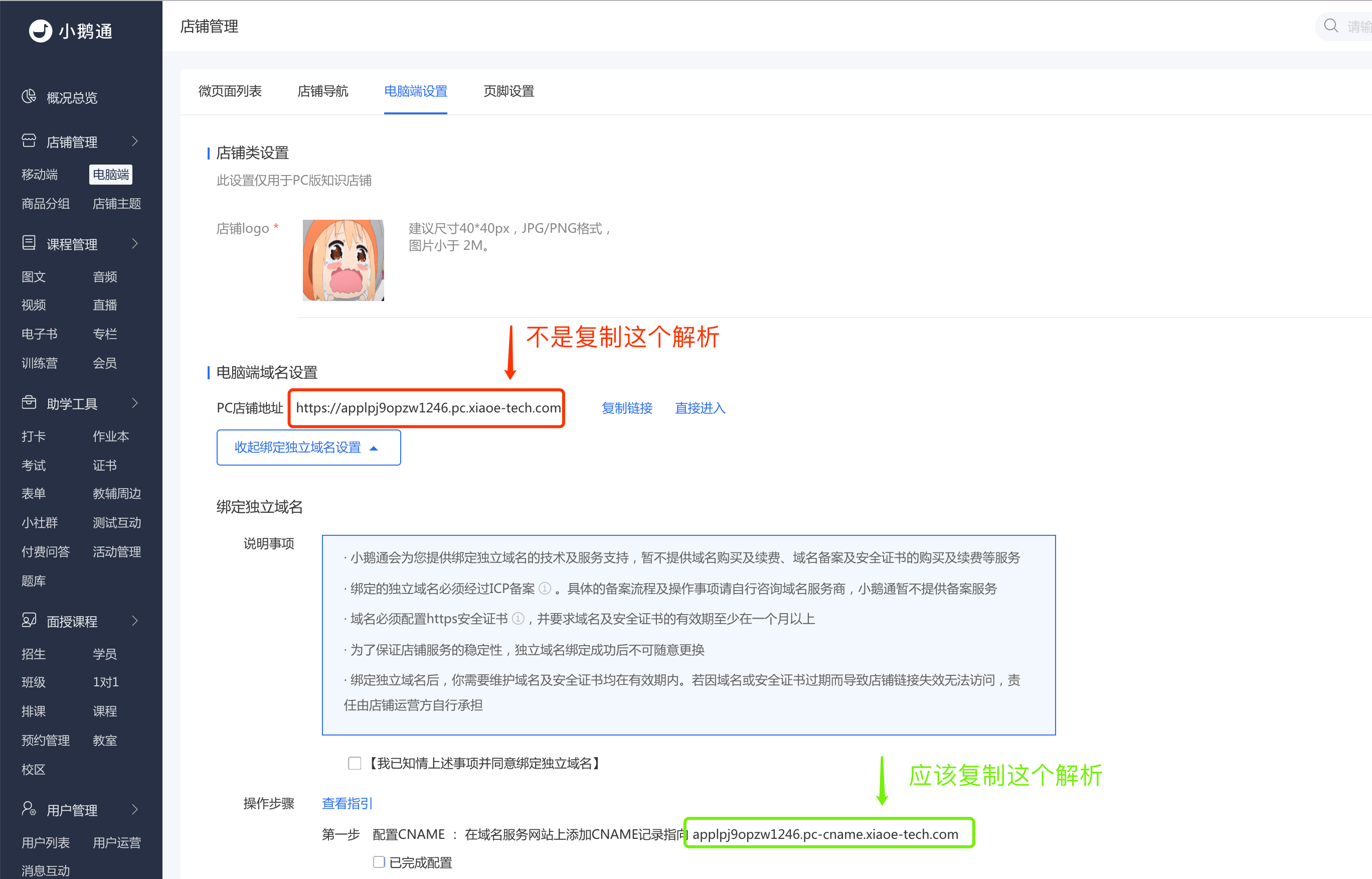Expand the 用户管理 chevron
1372x879 pixels.
135,809
